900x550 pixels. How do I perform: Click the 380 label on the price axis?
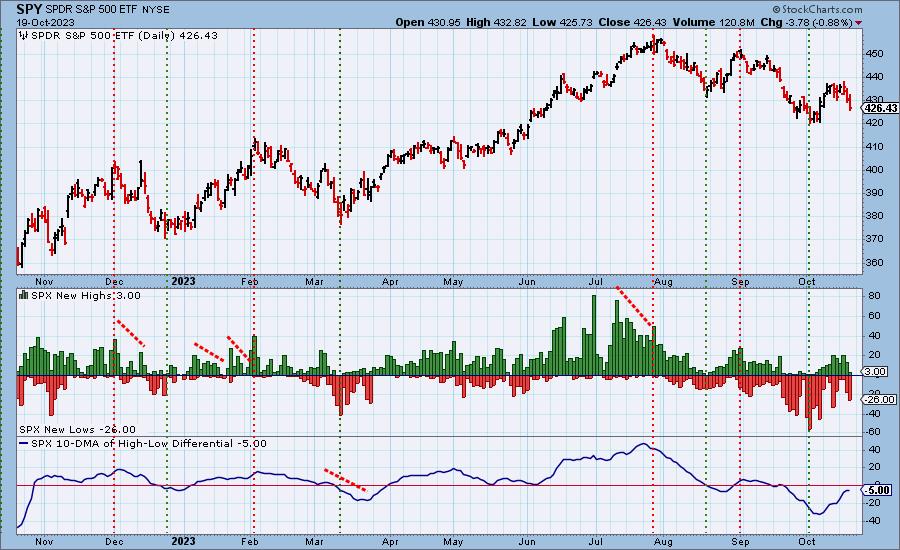pos(875,216)
